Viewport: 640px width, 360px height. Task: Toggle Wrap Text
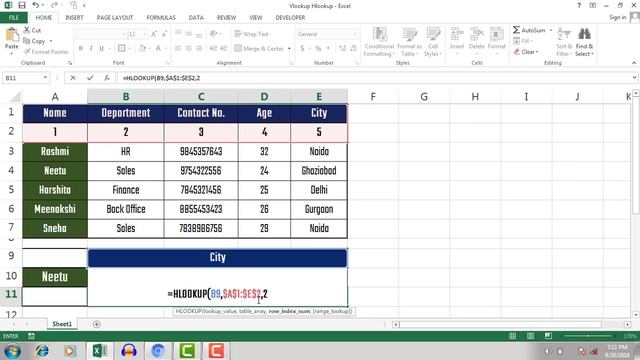[251, 34]
